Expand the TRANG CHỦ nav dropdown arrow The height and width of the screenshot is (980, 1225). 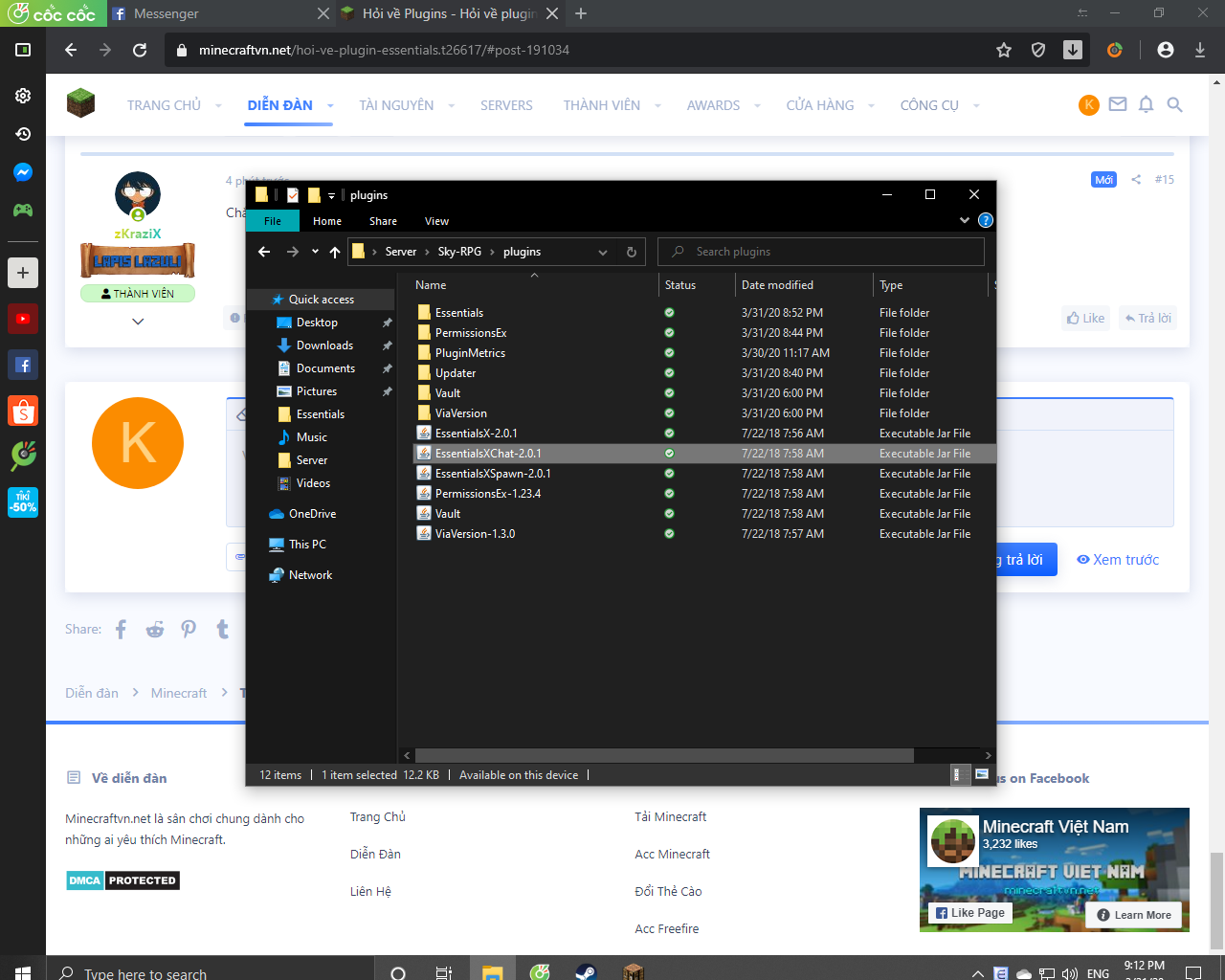[218, 105]
